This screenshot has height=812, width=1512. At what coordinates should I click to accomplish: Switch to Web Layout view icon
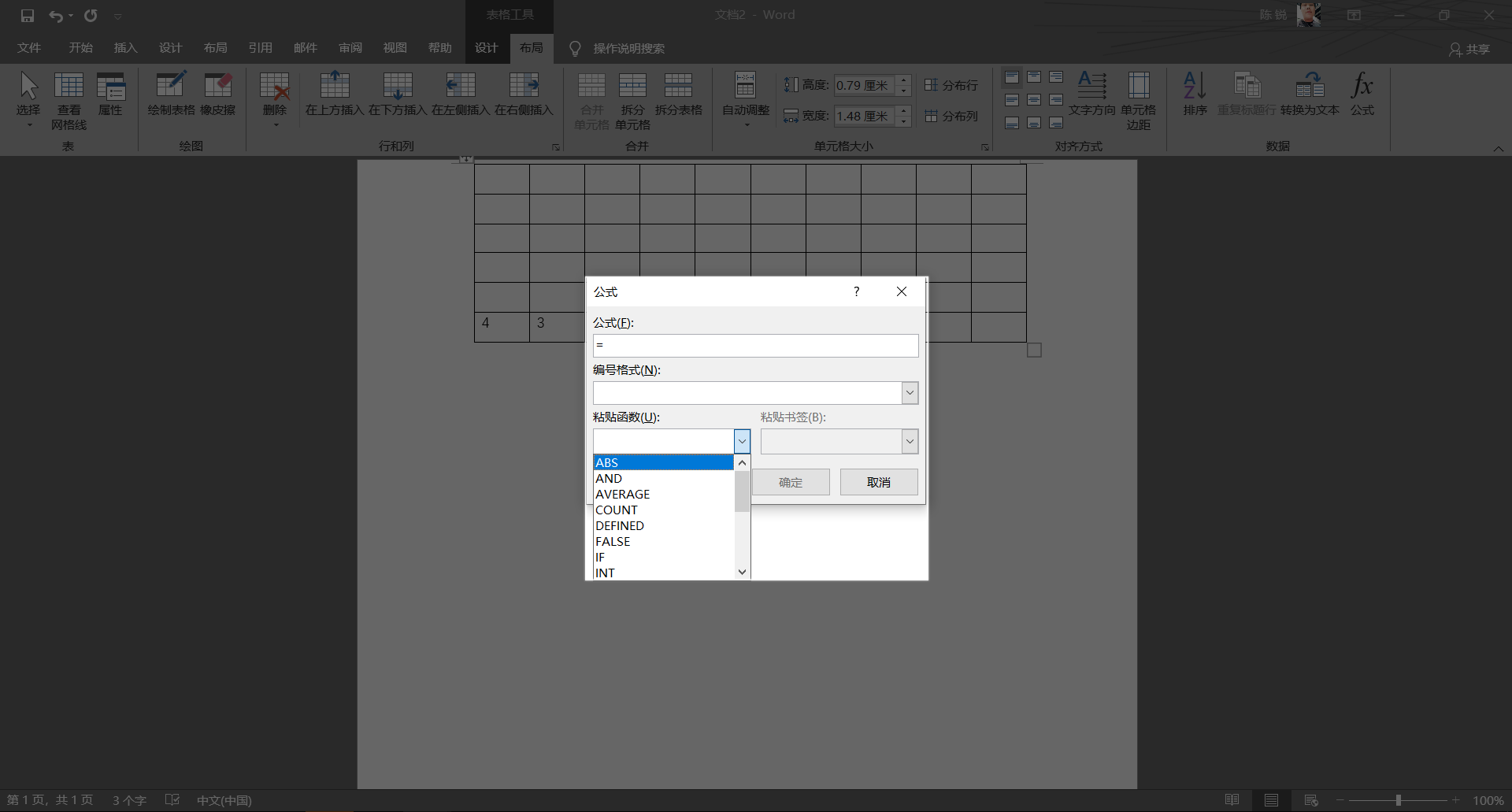1311,800
